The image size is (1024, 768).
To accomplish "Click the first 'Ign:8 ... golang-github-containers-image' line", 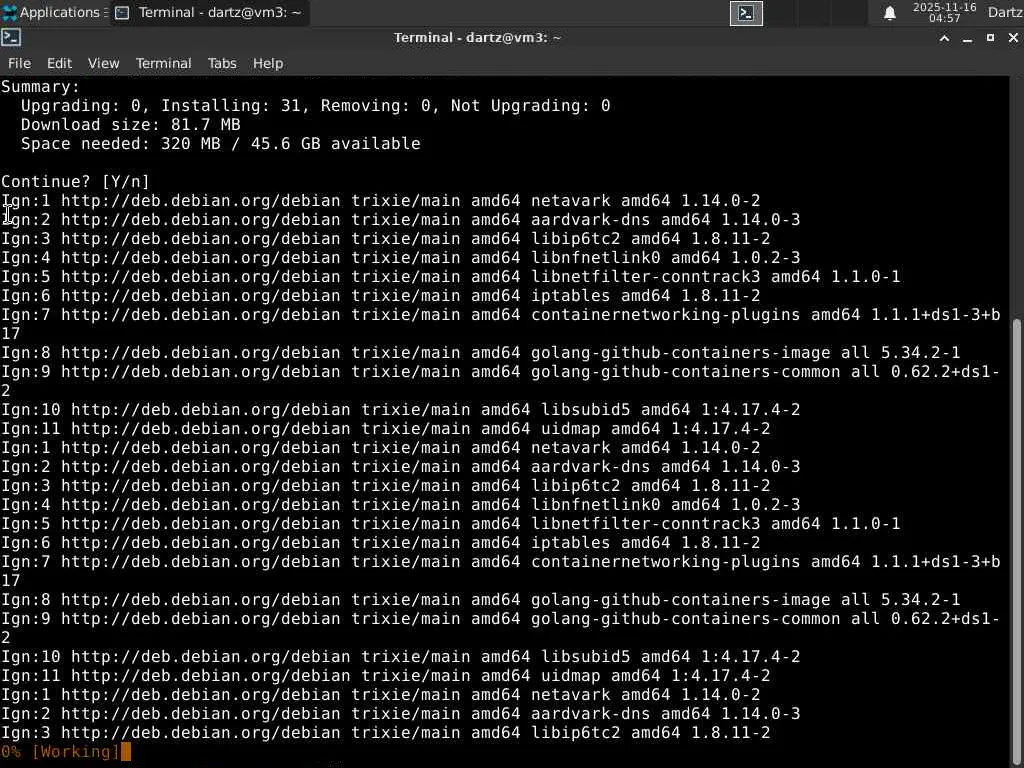I will pyautogui.click(x=481, y=353).
